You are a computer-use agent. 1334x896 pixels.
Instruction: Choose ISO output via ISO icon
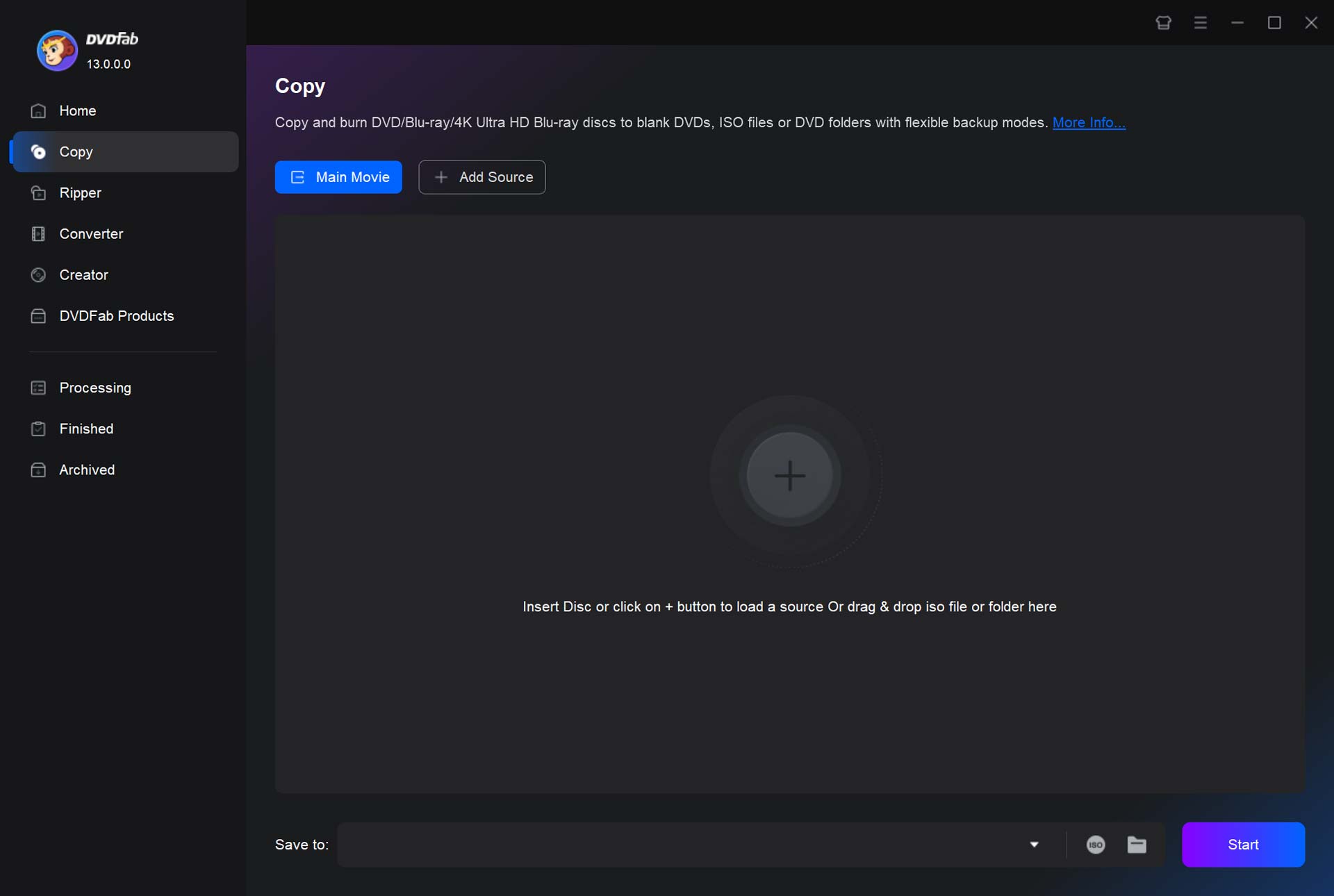(x=1096, y=845)
